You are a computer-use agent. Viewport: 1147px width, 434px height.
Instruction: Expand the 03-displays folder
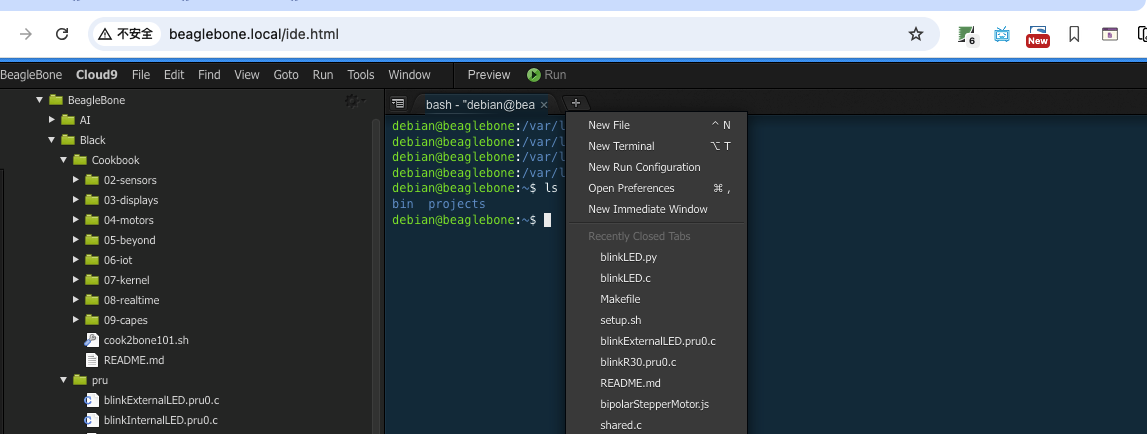point(76,200)
